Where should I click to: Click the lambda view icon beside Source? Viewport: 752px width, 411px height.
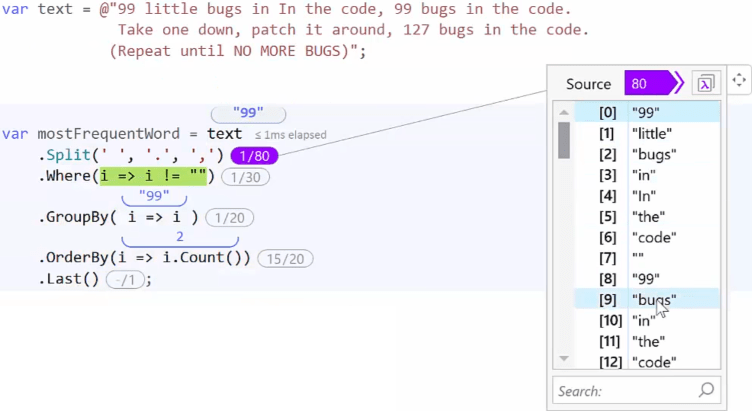(705, 84)
